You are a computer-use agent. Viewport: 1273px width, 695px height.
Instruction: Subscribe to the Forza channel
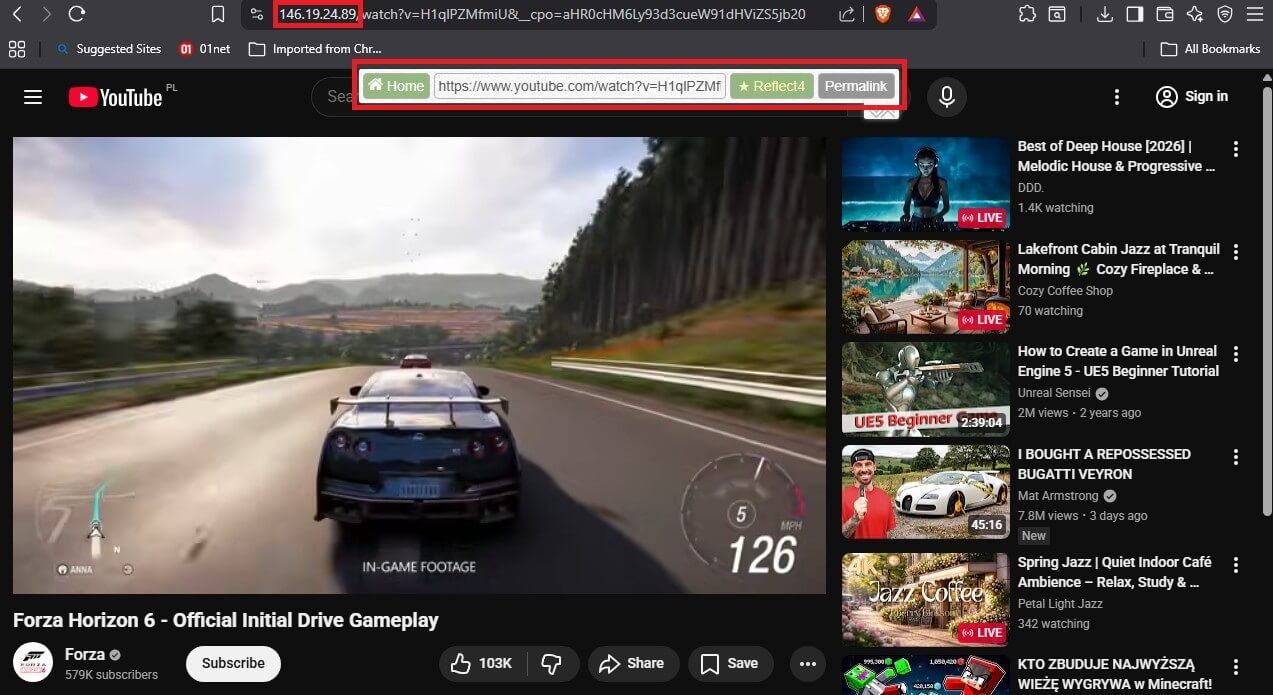232,663
